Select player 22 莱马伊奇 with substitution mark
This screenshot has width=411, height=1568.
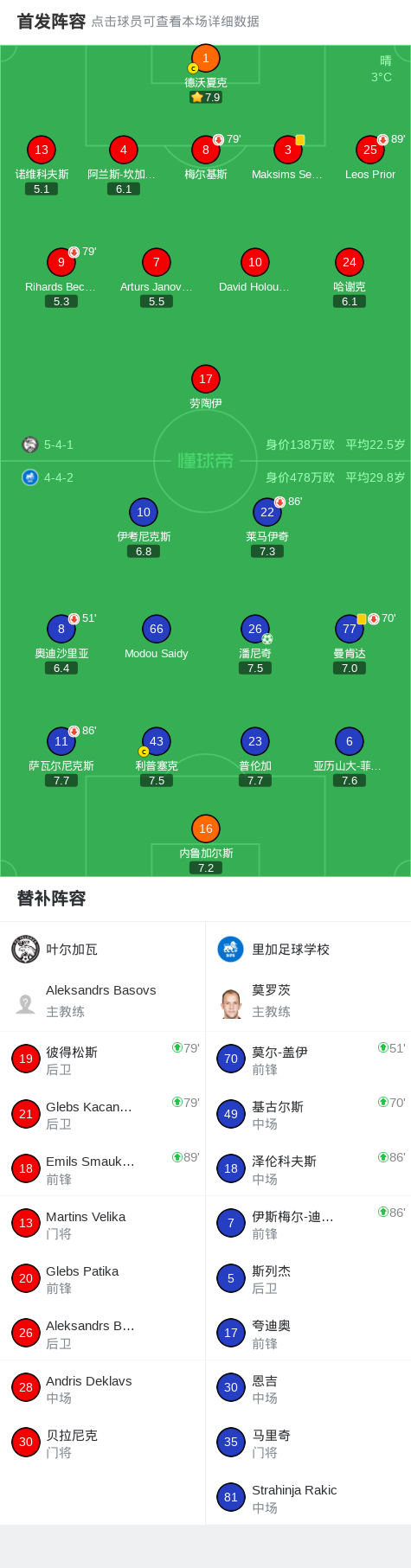267,512
